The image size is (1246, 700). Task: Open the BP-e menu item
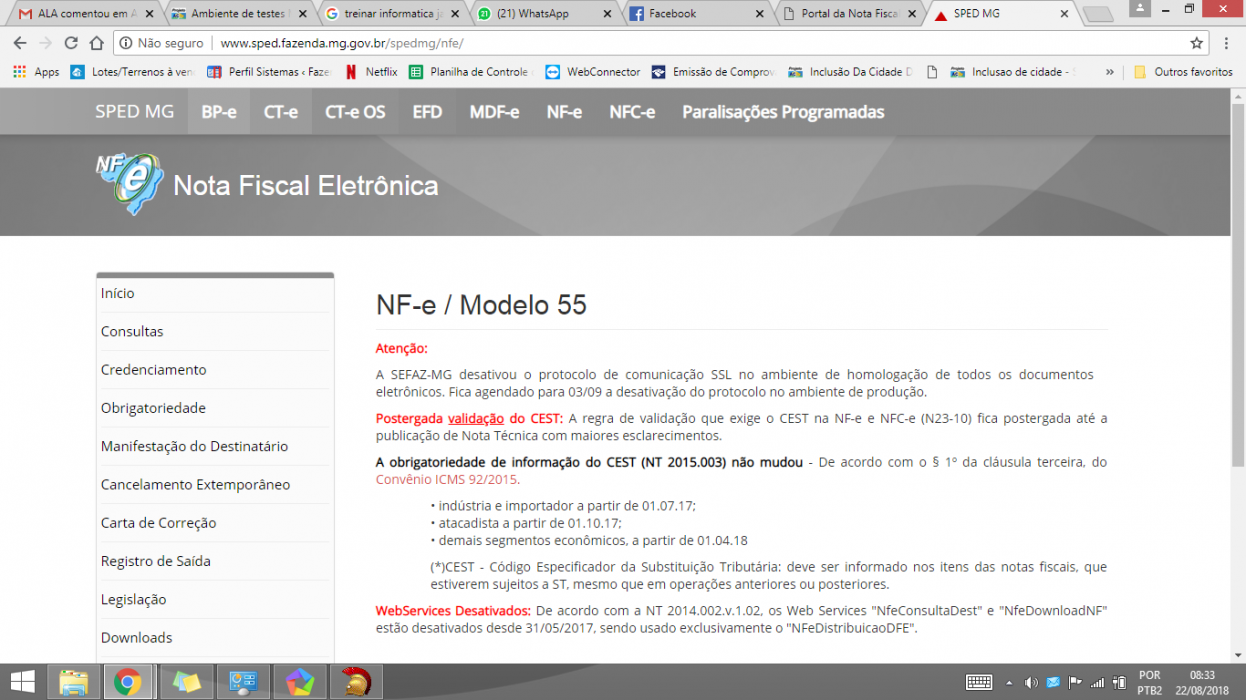coord(219,112)
